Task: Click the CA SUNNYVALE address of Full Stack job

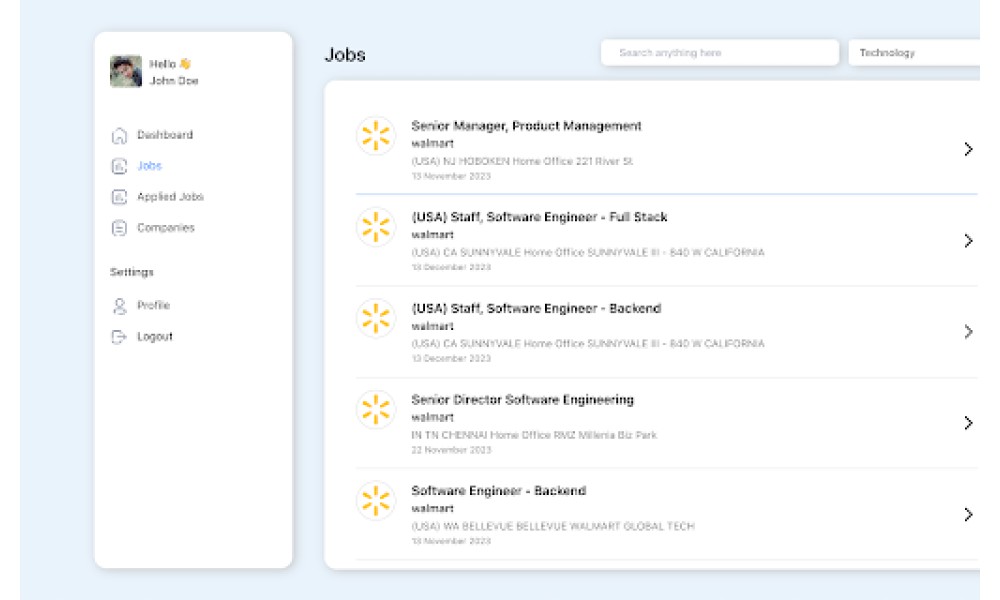Action: [587, 252]
